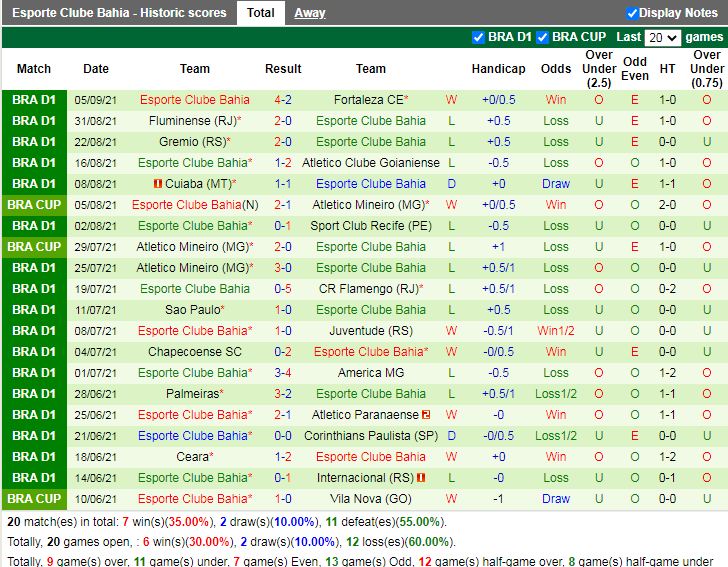The image size is (728, 567).
Task: Click the 3-4 score against America MG
Action: [283, 373]
